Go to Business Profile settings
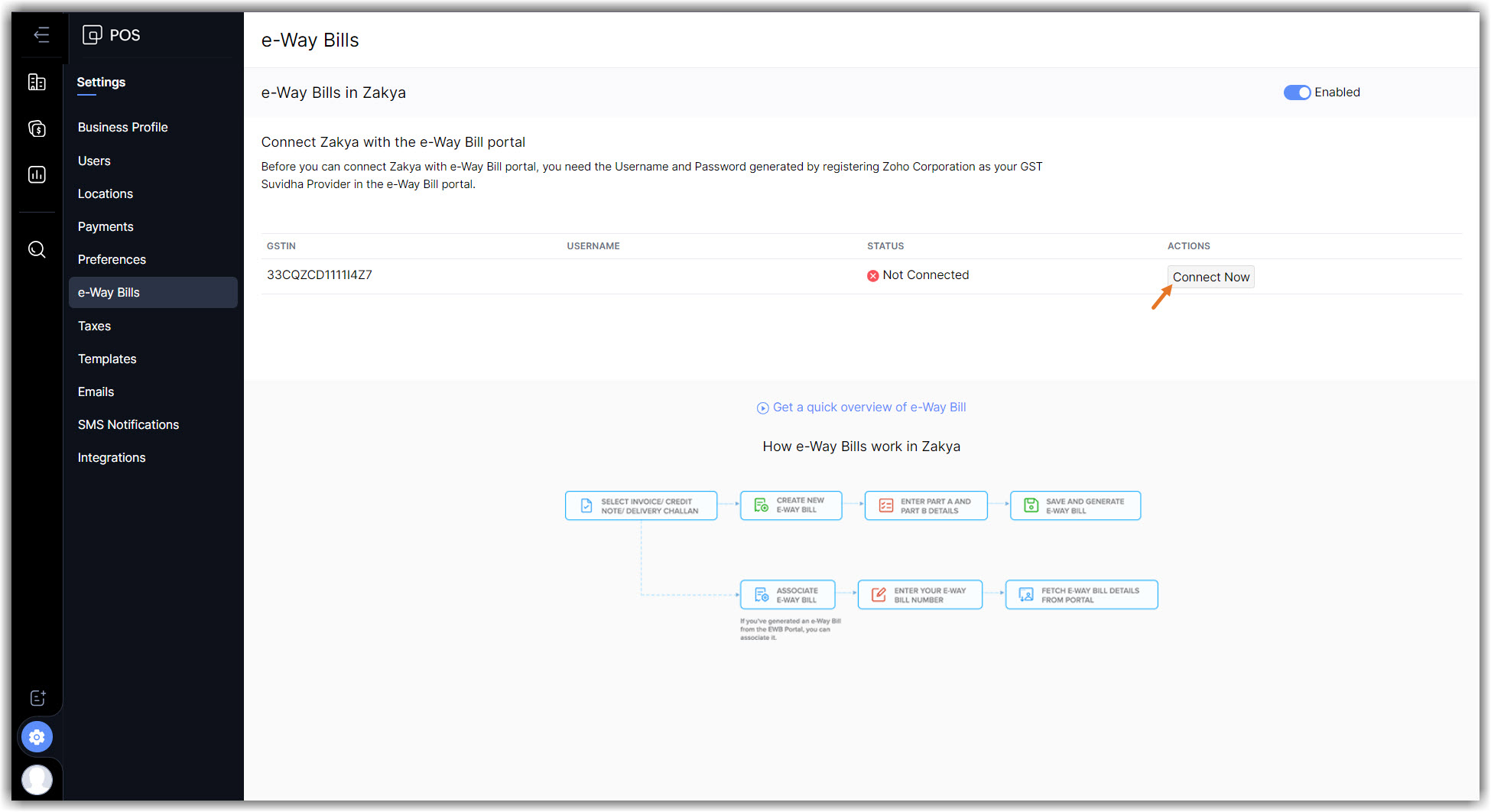Screen dimensions: 1491x812 coord(122,127)
